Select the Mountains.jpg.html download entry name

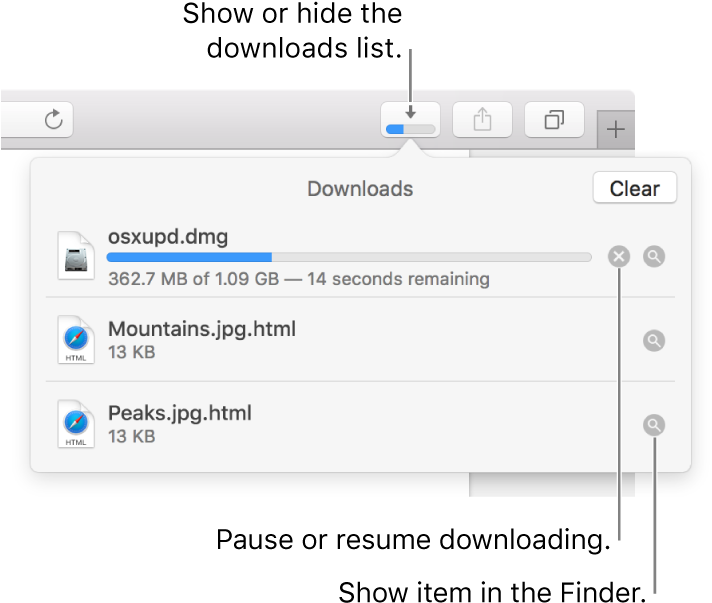[202, 329]
